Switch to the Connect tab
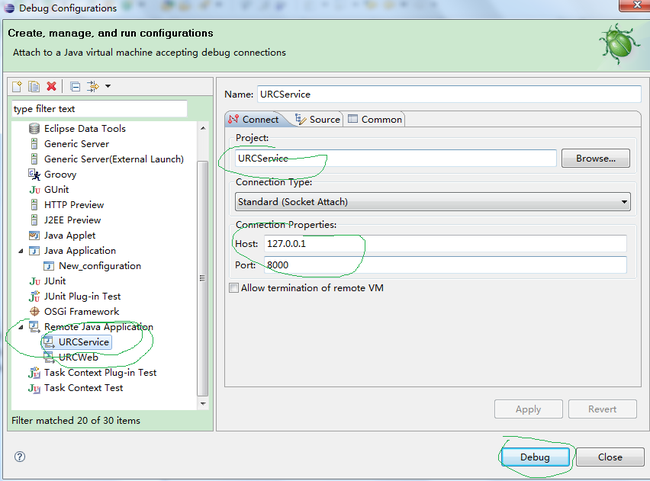Screen dimensions: 650x481 click(x=254, y=119)
